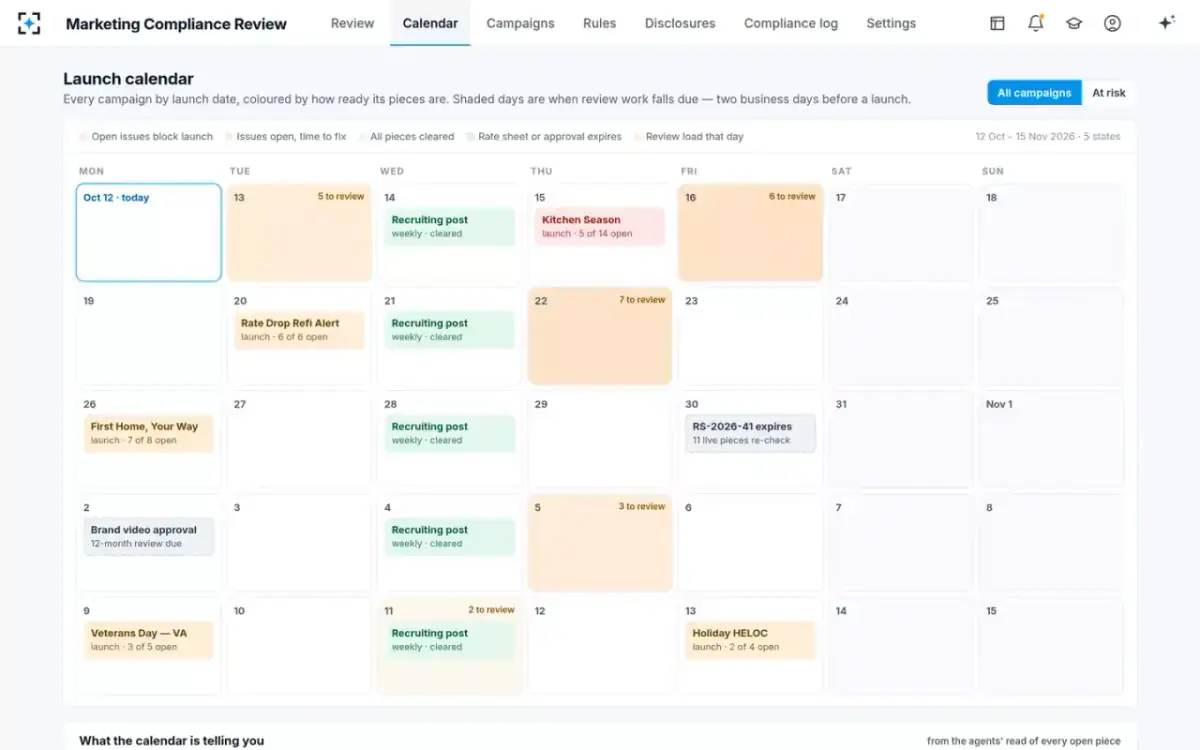1200x750 pixels.
Task: Click the MON column header
Action: [x=91, y=171]
